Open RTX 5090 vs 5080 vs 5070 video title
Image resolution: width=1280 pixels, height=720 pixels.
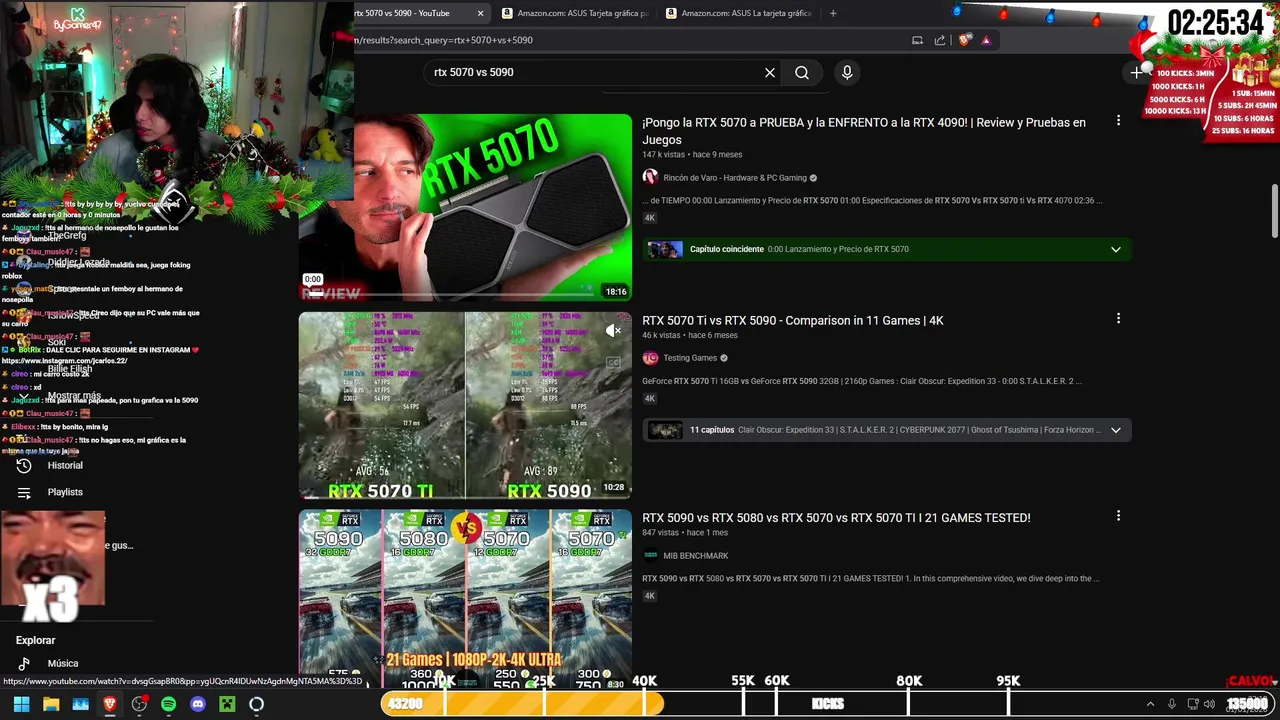[836, 517]
